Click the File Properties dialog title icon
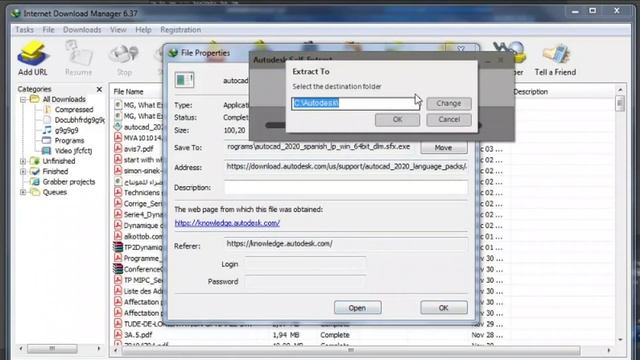Image resolution: width=640 pixels, height=360 pixels. [173, 53]
